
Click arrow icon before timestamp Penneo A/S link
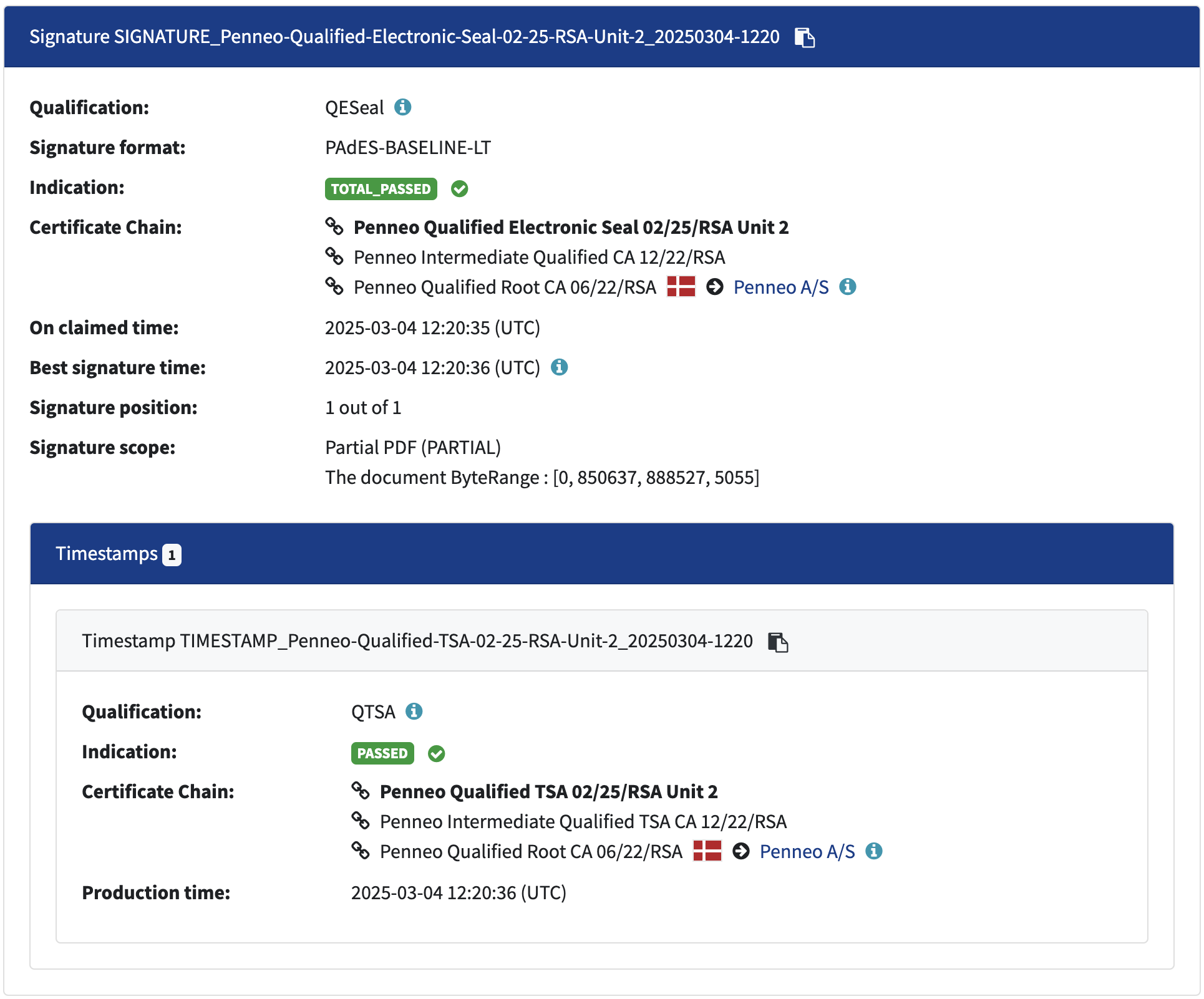[x=741, y=851]
